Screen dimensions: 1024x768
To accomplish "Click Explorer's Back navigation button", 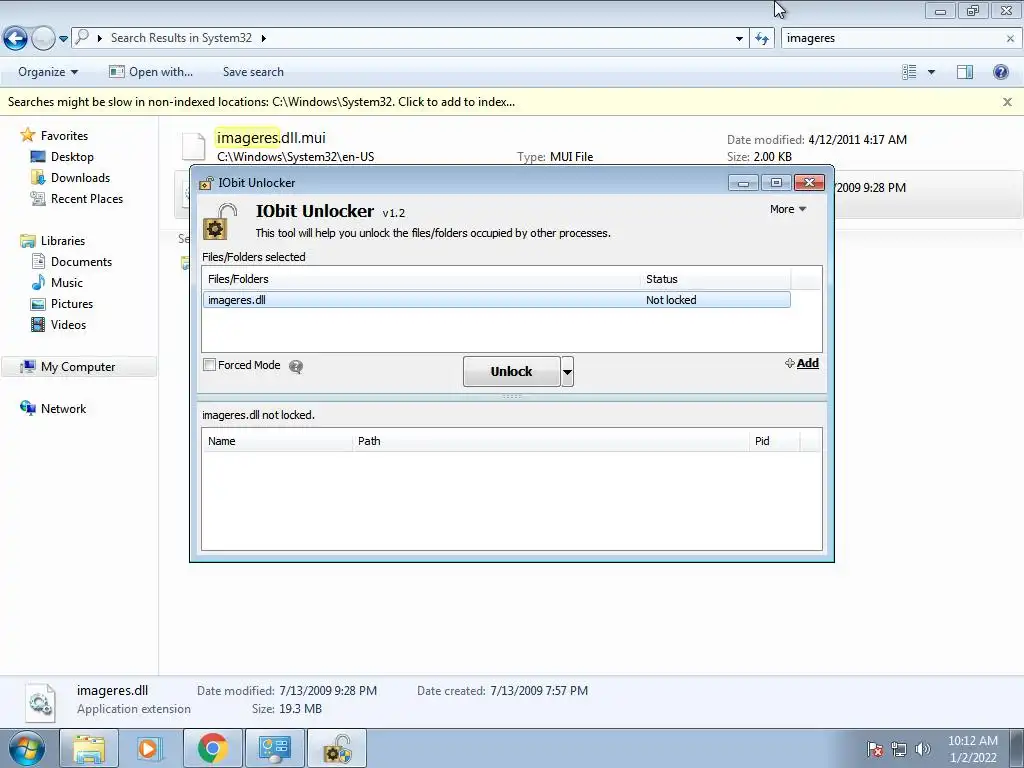I will 16,39.
